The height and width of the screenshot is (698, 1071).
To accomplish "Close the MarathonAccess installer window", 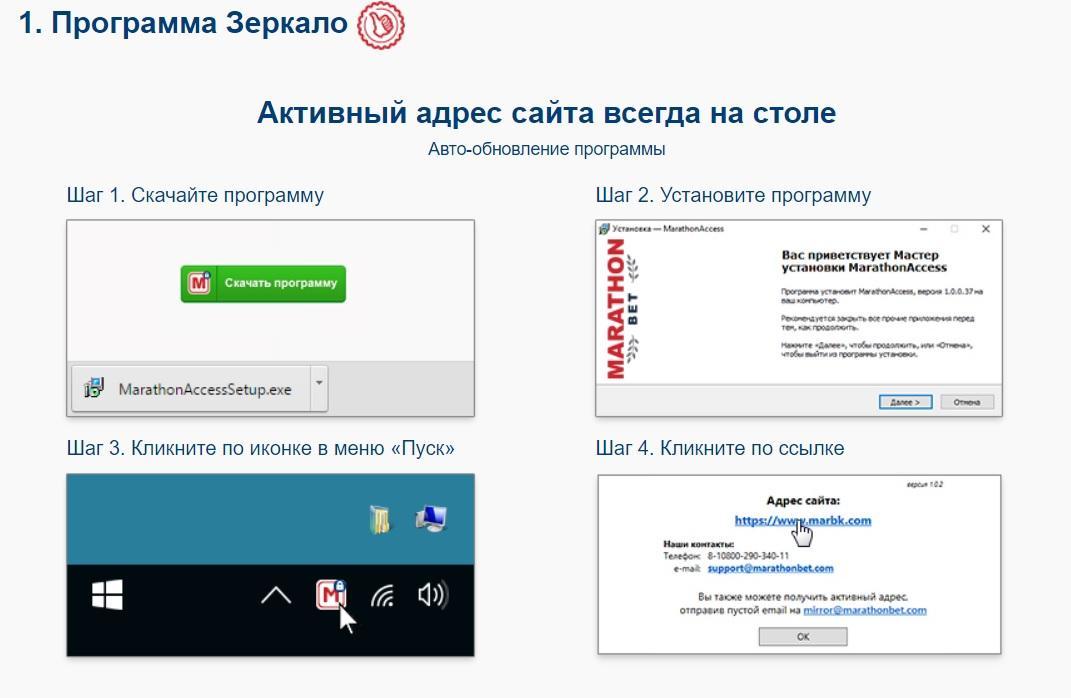I will pyautogui.click(x=986, y=229).
